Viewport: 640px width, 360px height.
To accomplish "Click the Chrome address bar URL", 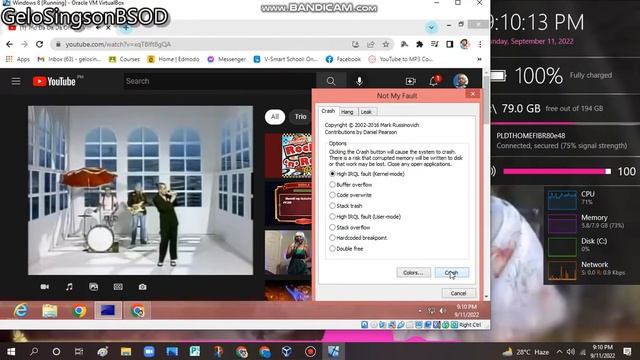I will coord(118,44).
